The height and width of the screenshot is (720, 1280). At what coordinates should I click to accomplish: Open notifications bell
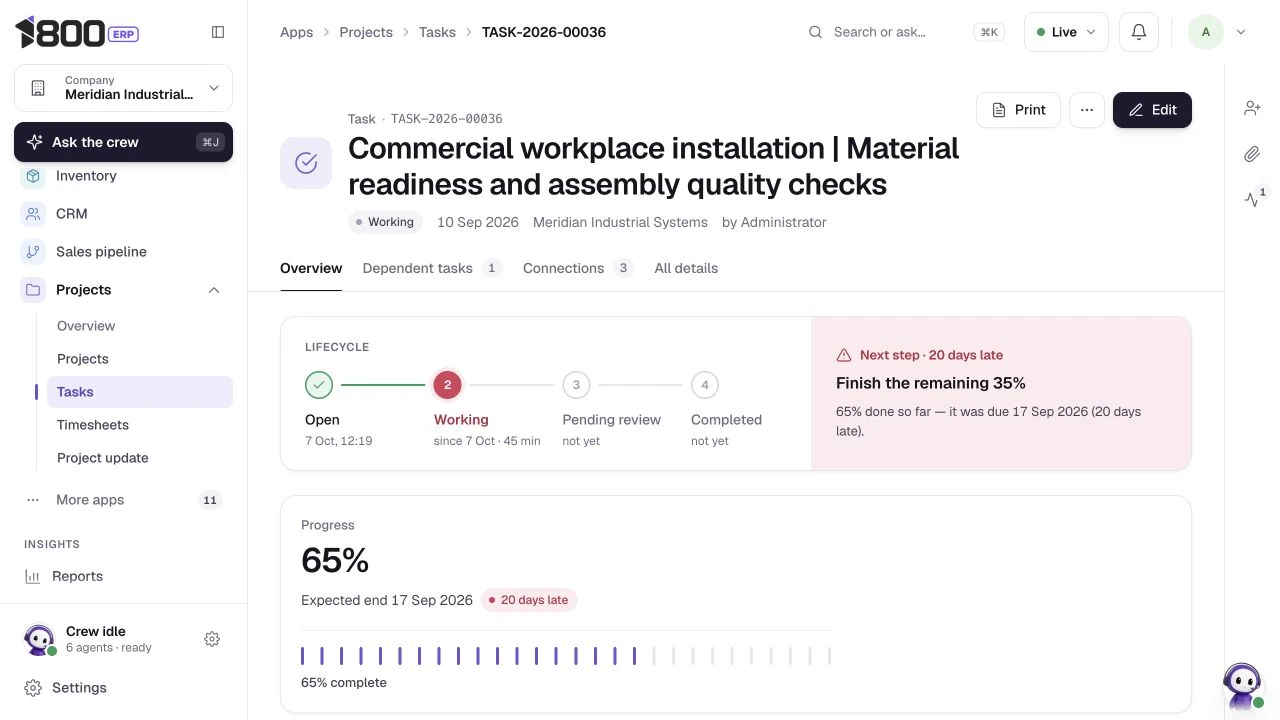coord(1138,32)
